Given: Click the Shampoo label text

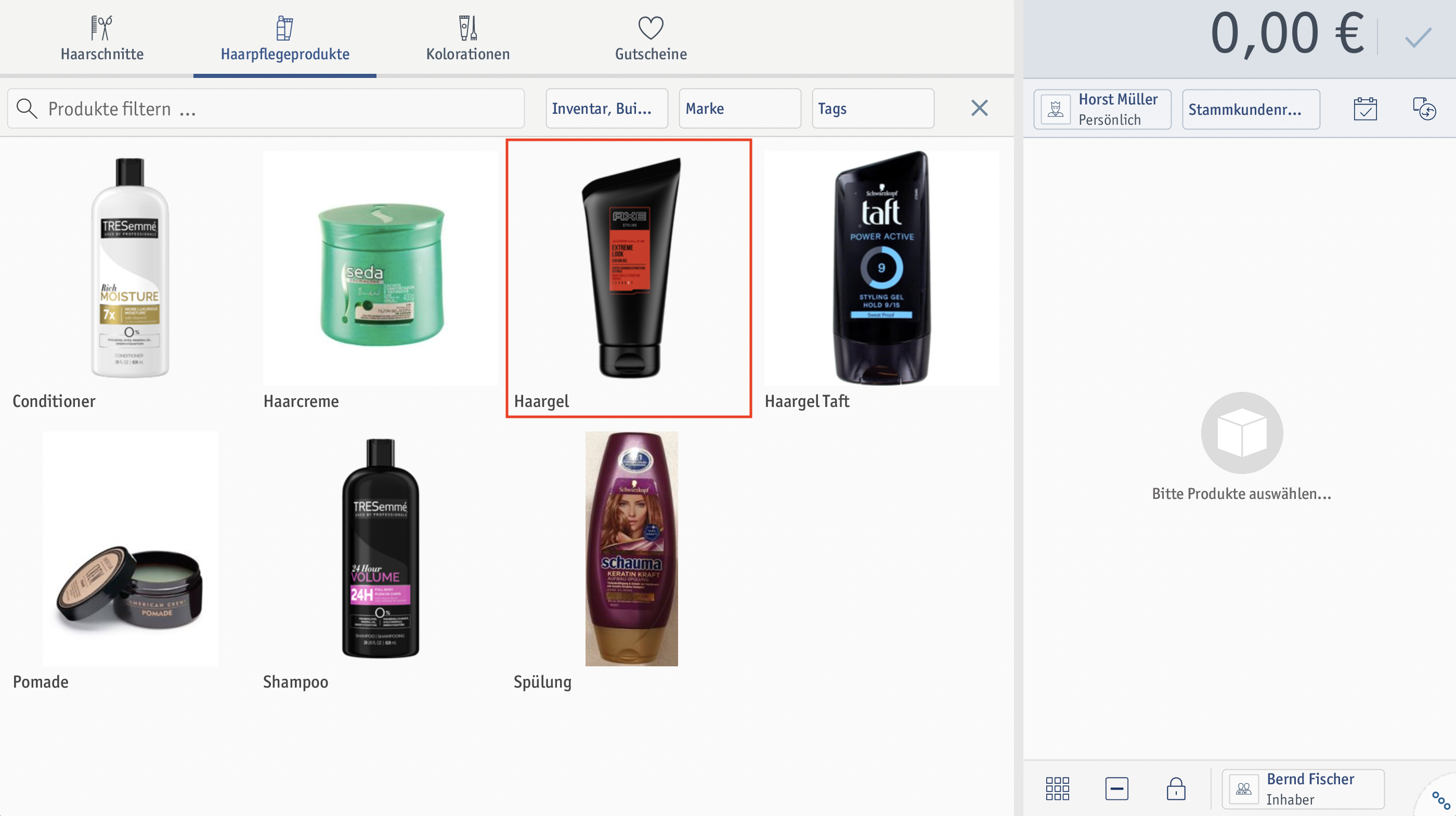Looking at the screenshot, I should [295, 682].
